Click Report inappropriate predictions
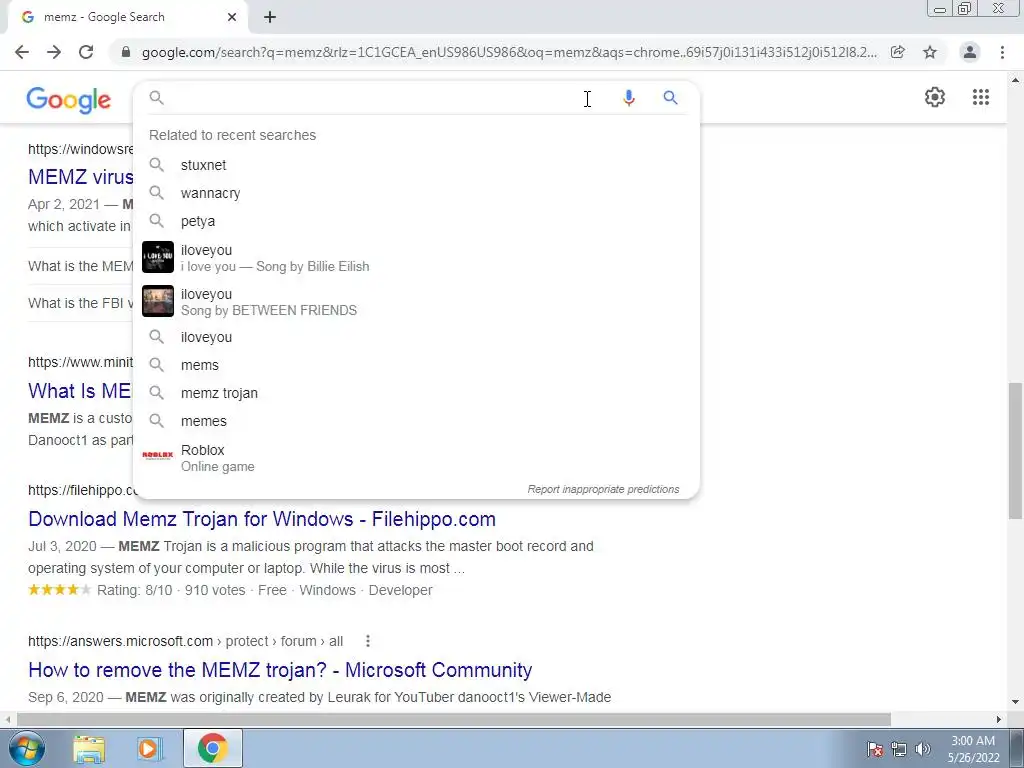This screenshot has height=768, width=1024. click(x=603, y=489)
